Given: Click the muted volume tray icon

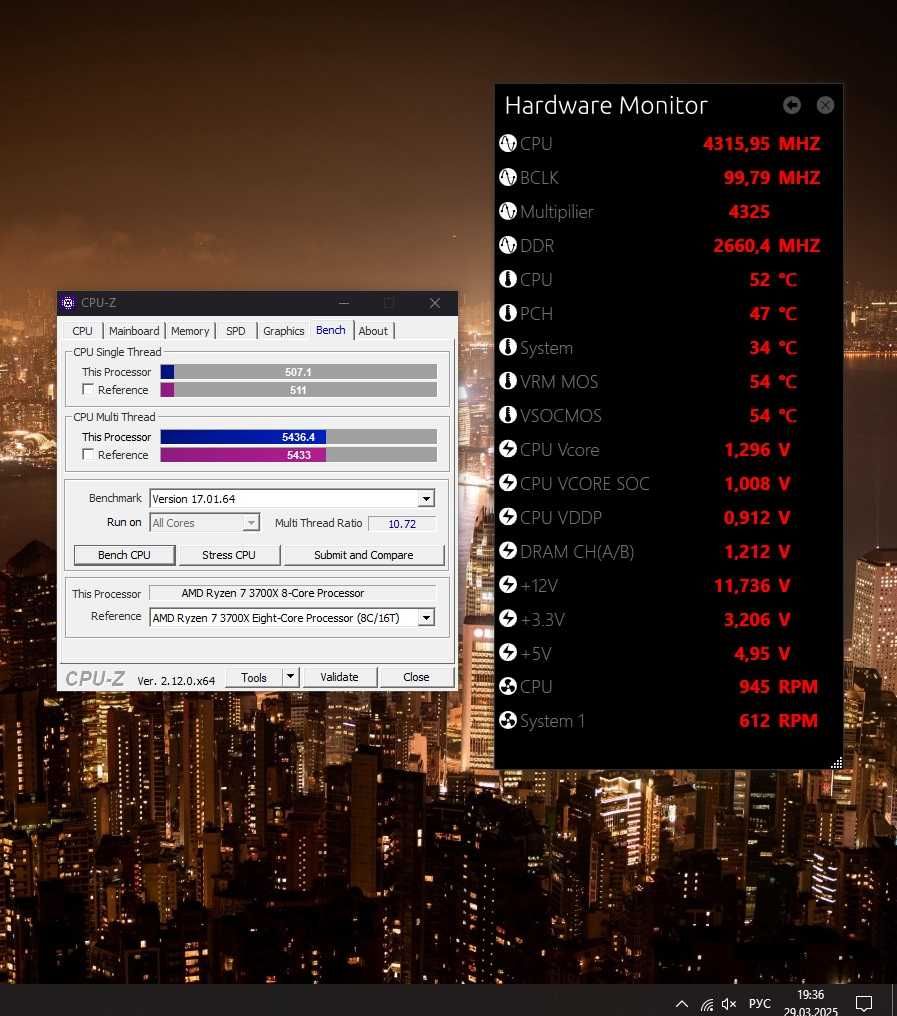Looking at the screenshot, I should [x=729, y=1004].
